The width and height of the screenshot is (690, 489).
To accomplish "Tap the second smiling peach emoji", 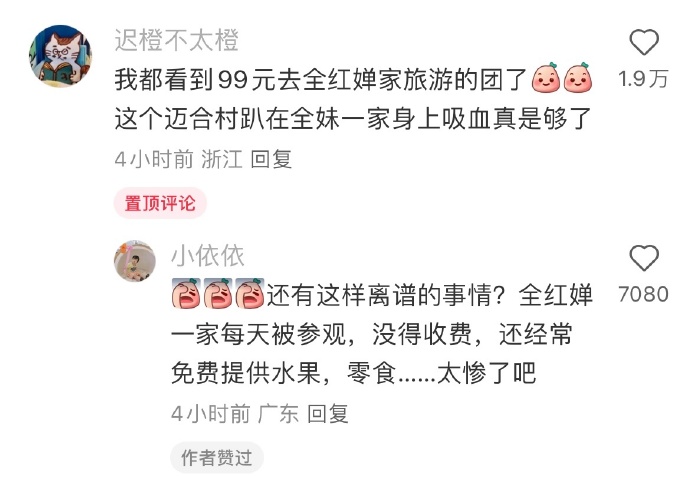I will click(578, 77).
